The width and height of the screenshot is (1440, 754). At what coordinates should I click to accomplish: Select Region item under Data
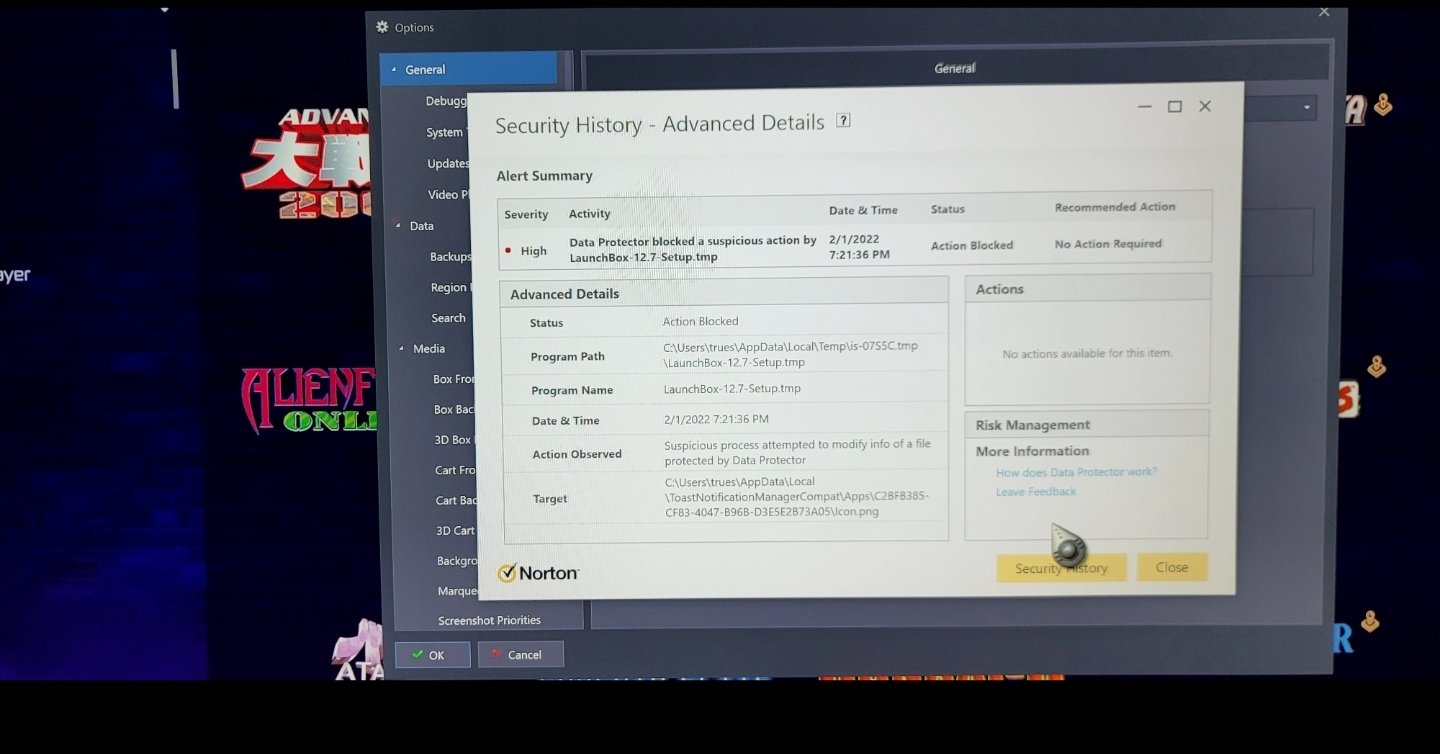tap(452, 287)
